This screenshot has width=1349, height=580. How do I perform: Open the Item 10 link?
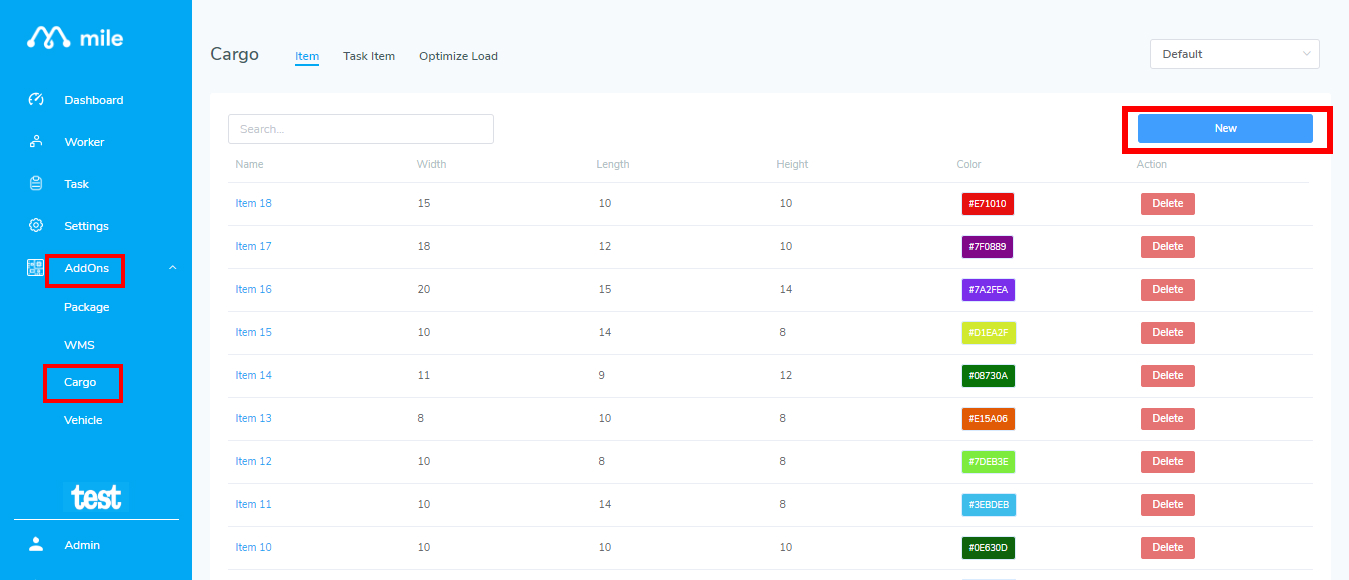click(253, 547)
